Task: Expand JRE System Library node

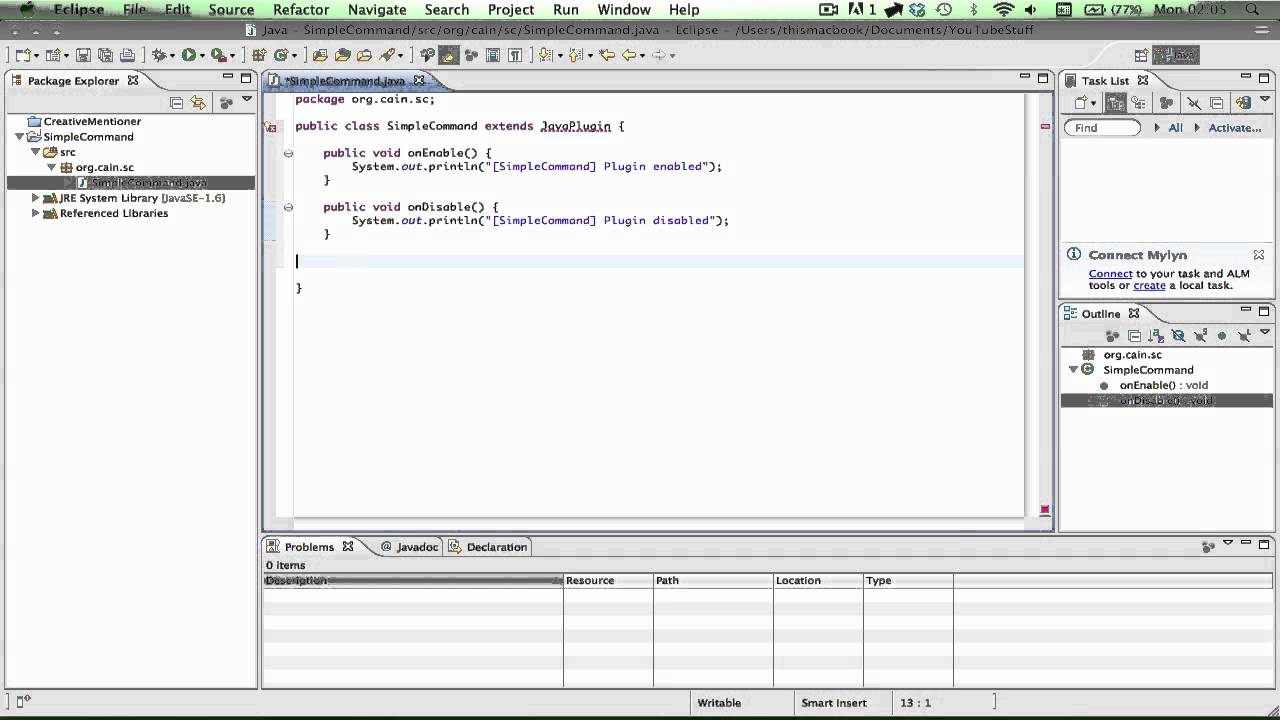Action: tap(36, 198)
